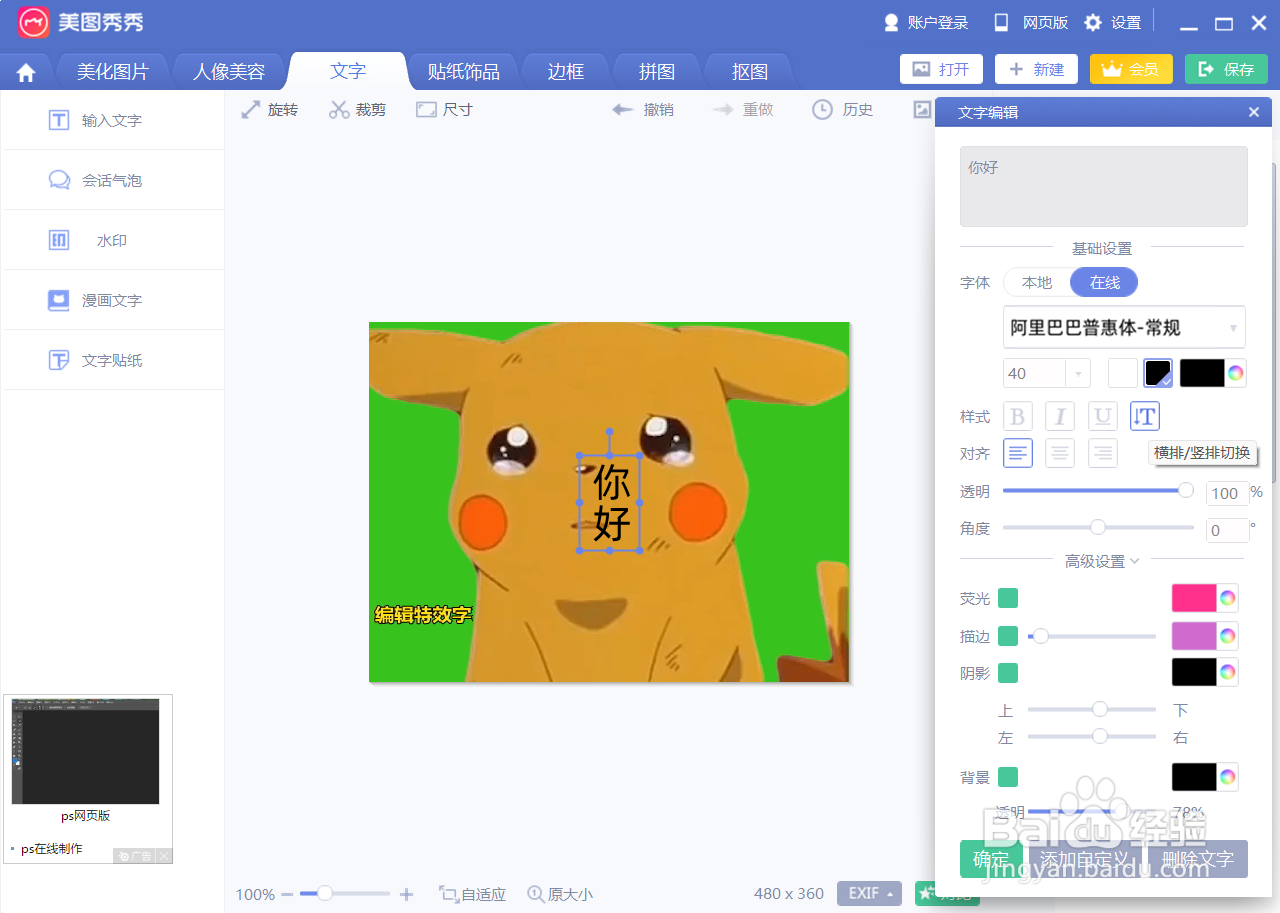The width and height of the screenshot is (1280, 913).
Task: Switch to the 贴纸饰品 tab
Action: click(x=463, y=71)
